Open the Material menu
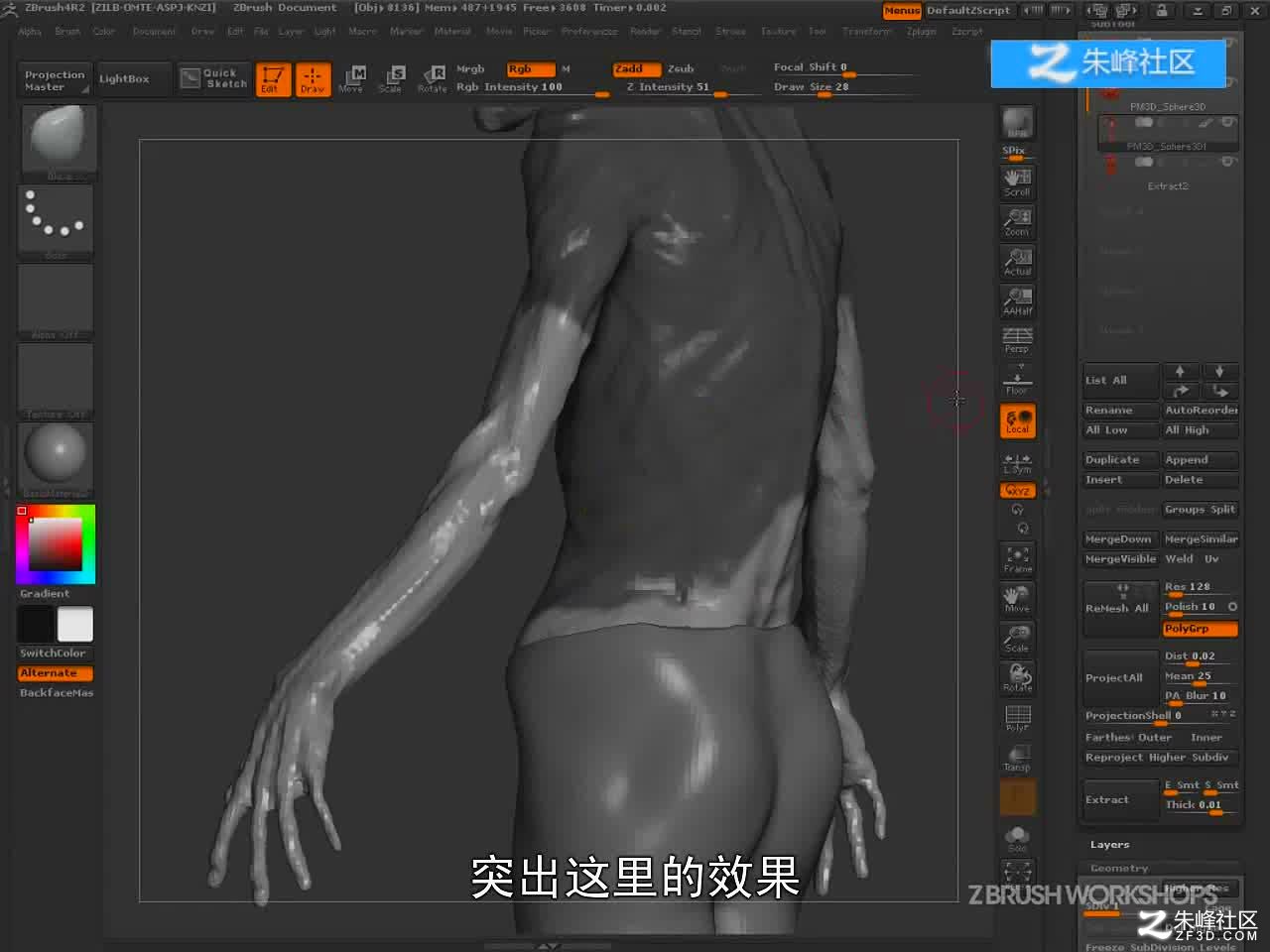This screenshot has height=952, width=1270. [x=452, y=32]
